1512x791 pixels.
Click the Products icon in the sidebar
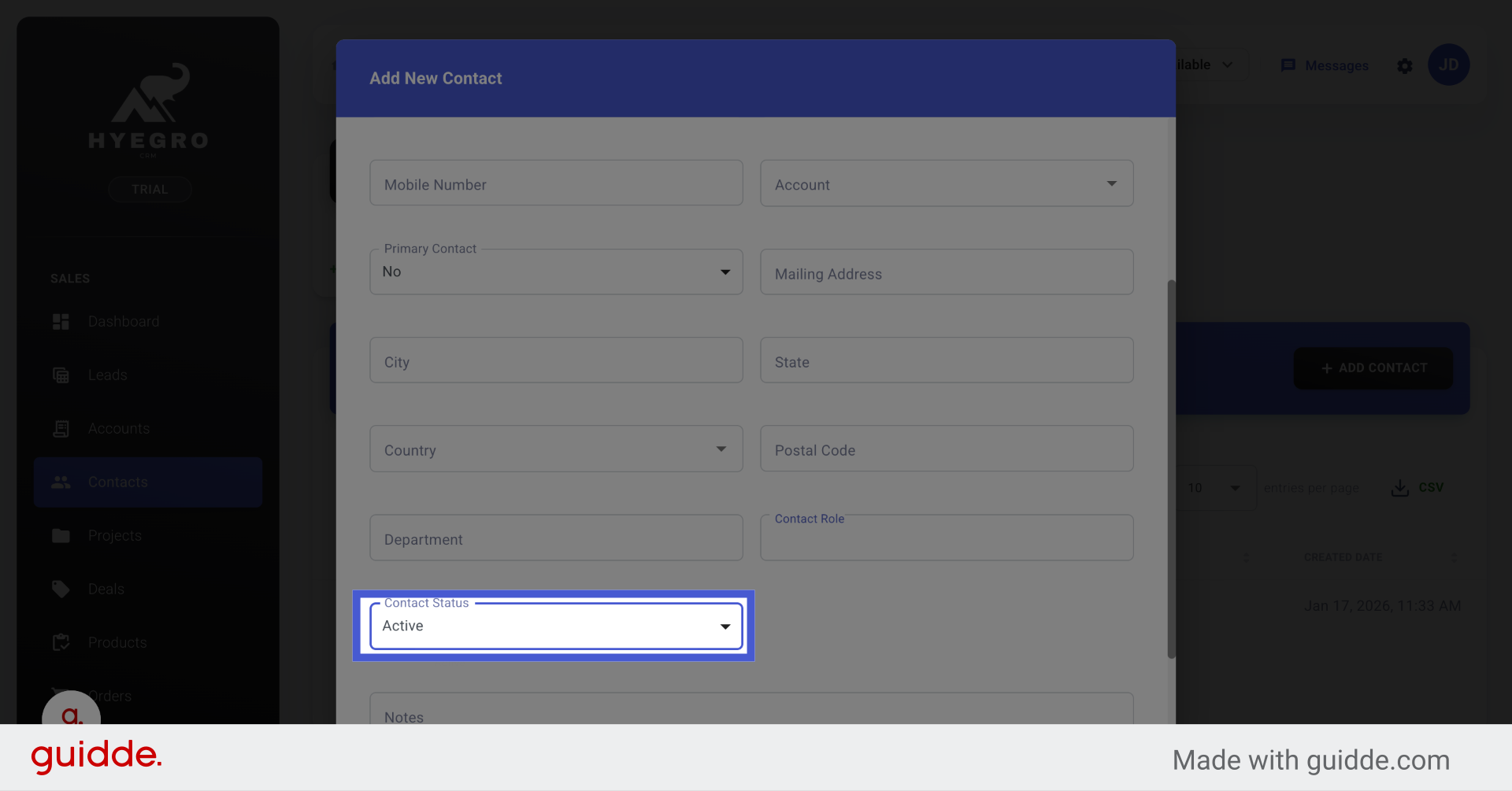pyautogui.click(x=61, y=642)
